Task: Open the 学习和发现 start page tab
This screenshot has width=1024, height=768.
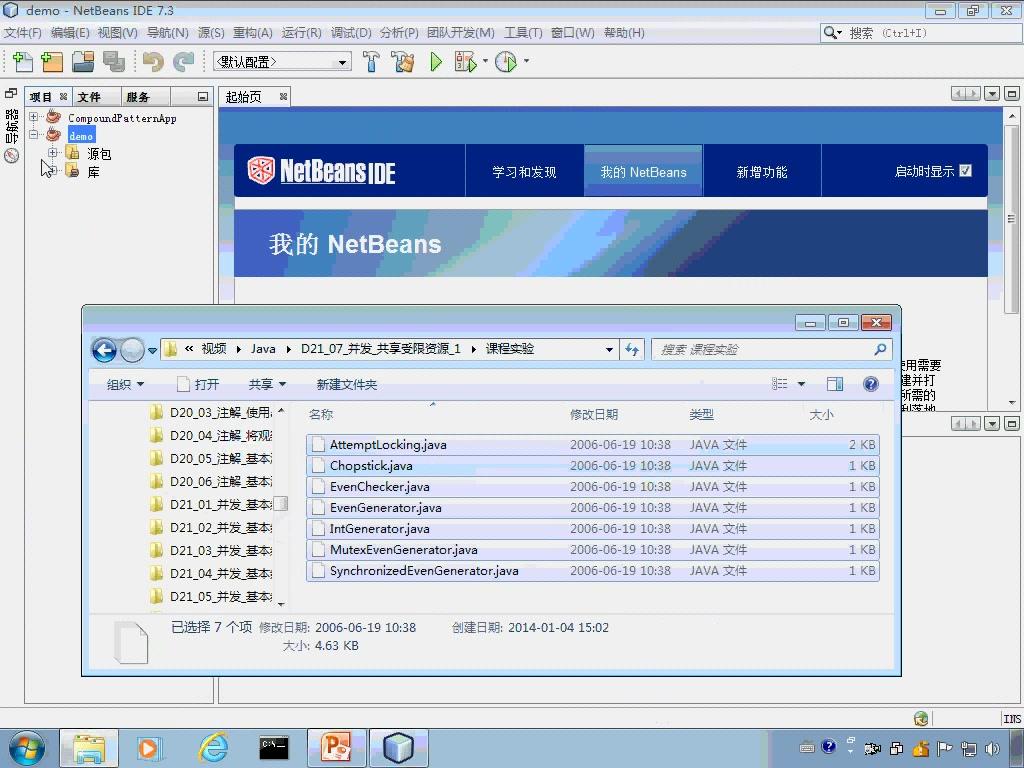Action: (x=524, y=172)
